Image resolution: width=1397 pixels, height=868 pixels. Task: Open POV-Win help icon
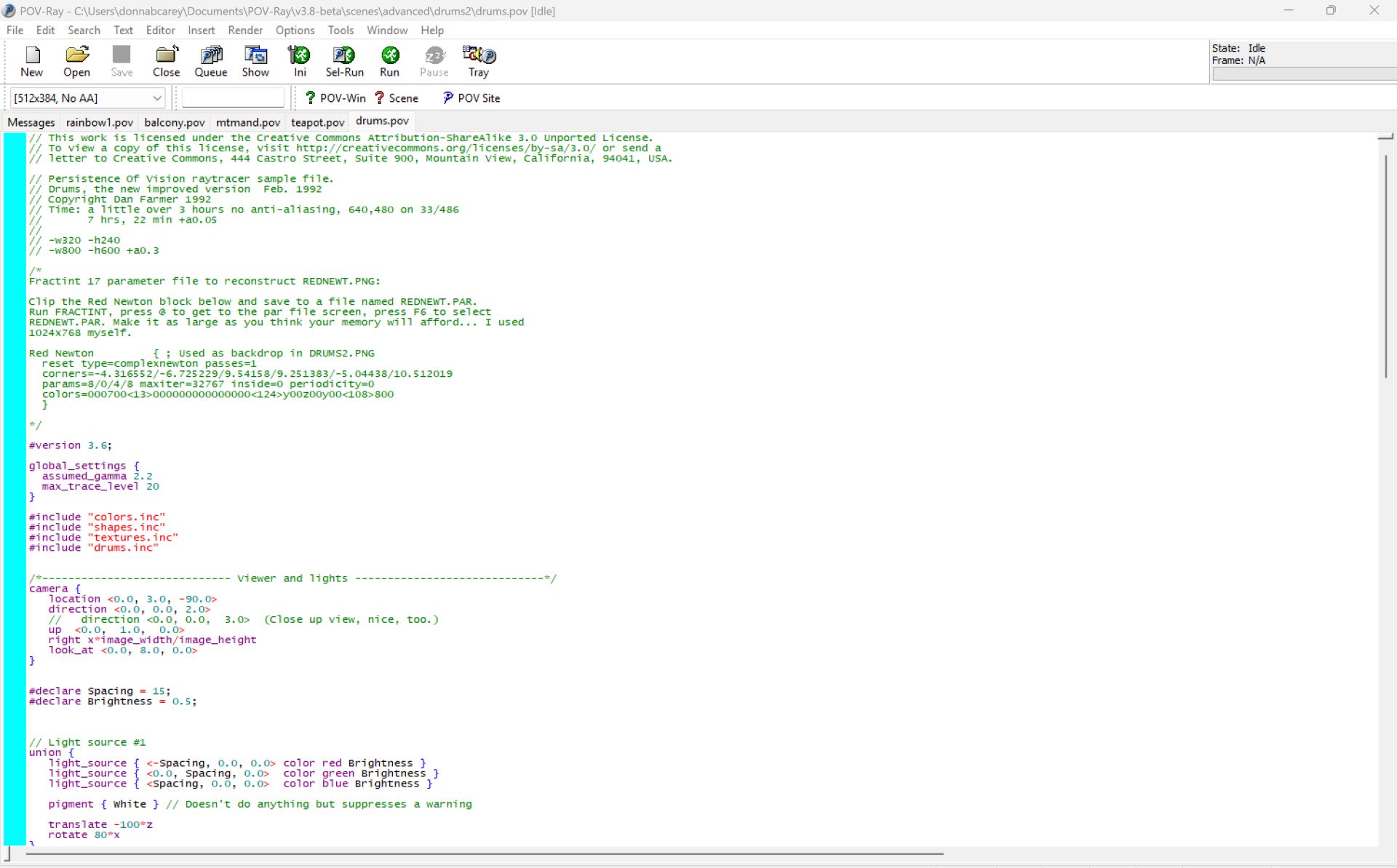click(x=335, y=98)
